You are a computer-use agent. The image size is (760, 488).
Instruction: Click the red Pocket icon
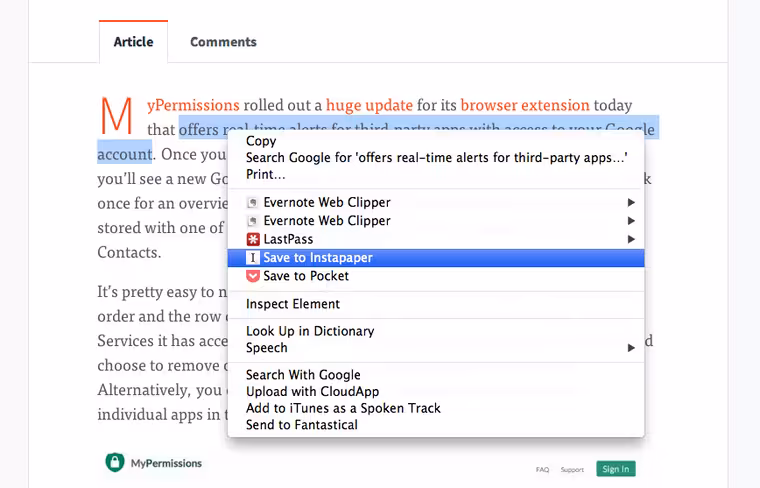click(x=253, y=276)
